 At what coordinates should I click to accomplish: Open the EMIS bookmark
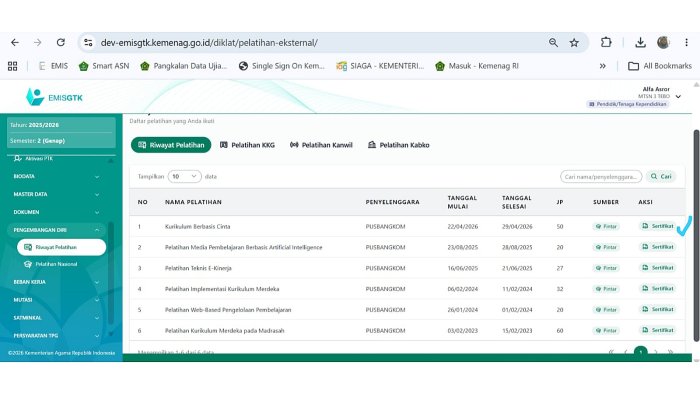click(x=54, y=66)
